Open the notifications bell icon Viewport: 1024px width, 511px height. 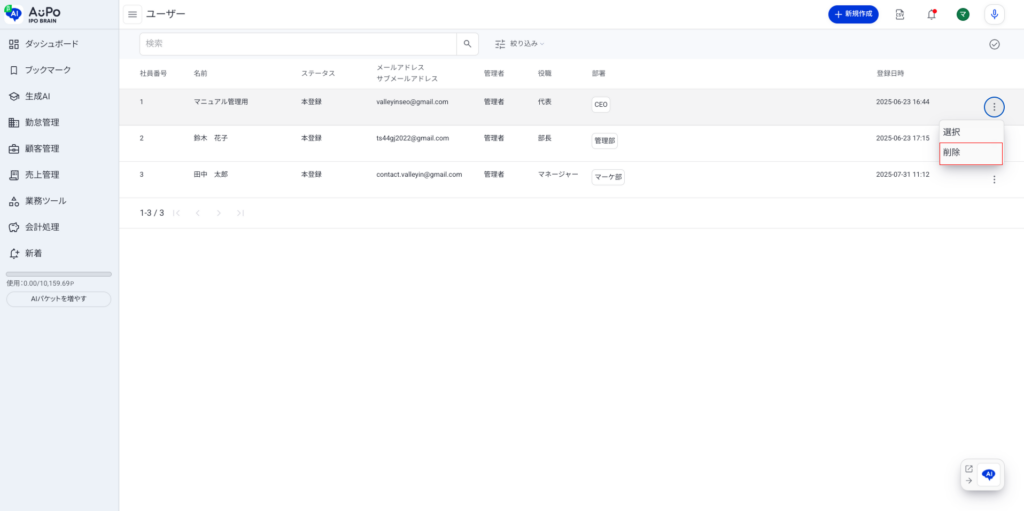coord(931,14)
